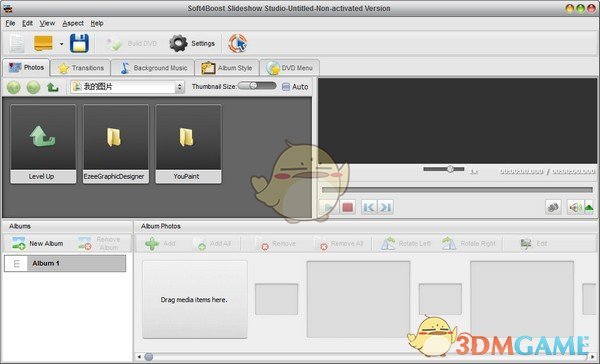Switch to the DVD Menu tab
Viewport: 600px width, 364px height.
click(290, 68)
